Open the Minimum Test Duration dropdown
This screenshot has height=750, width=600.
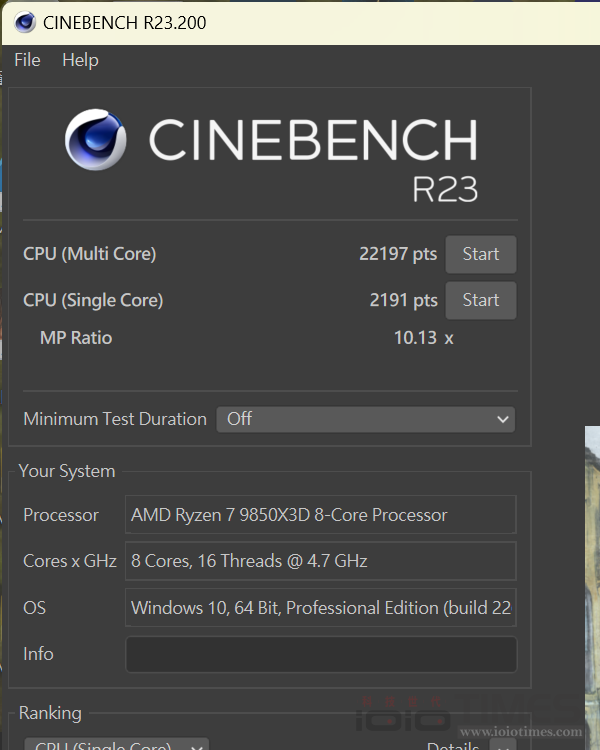point(365,419)
